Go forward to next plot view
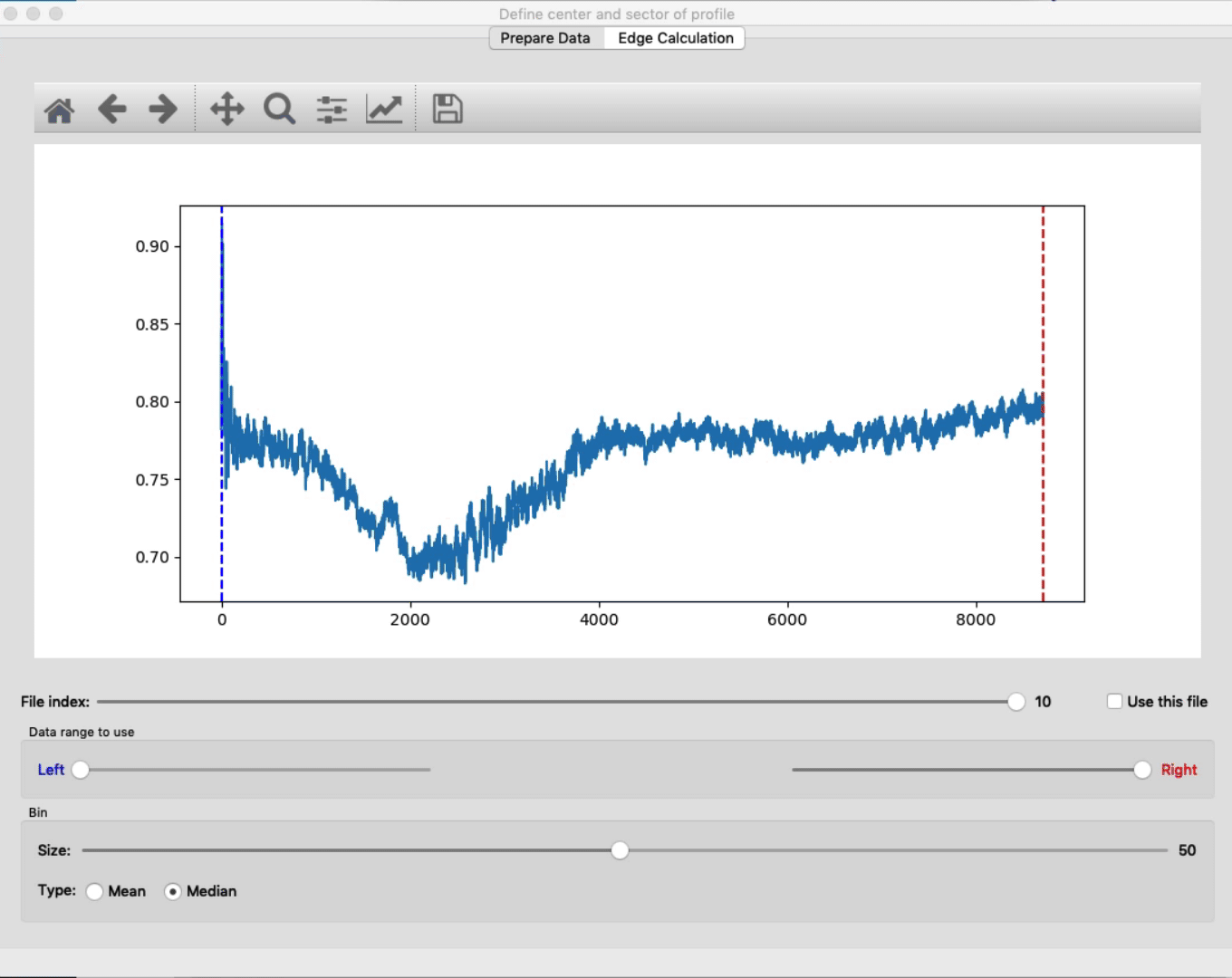 click(163, 110)
